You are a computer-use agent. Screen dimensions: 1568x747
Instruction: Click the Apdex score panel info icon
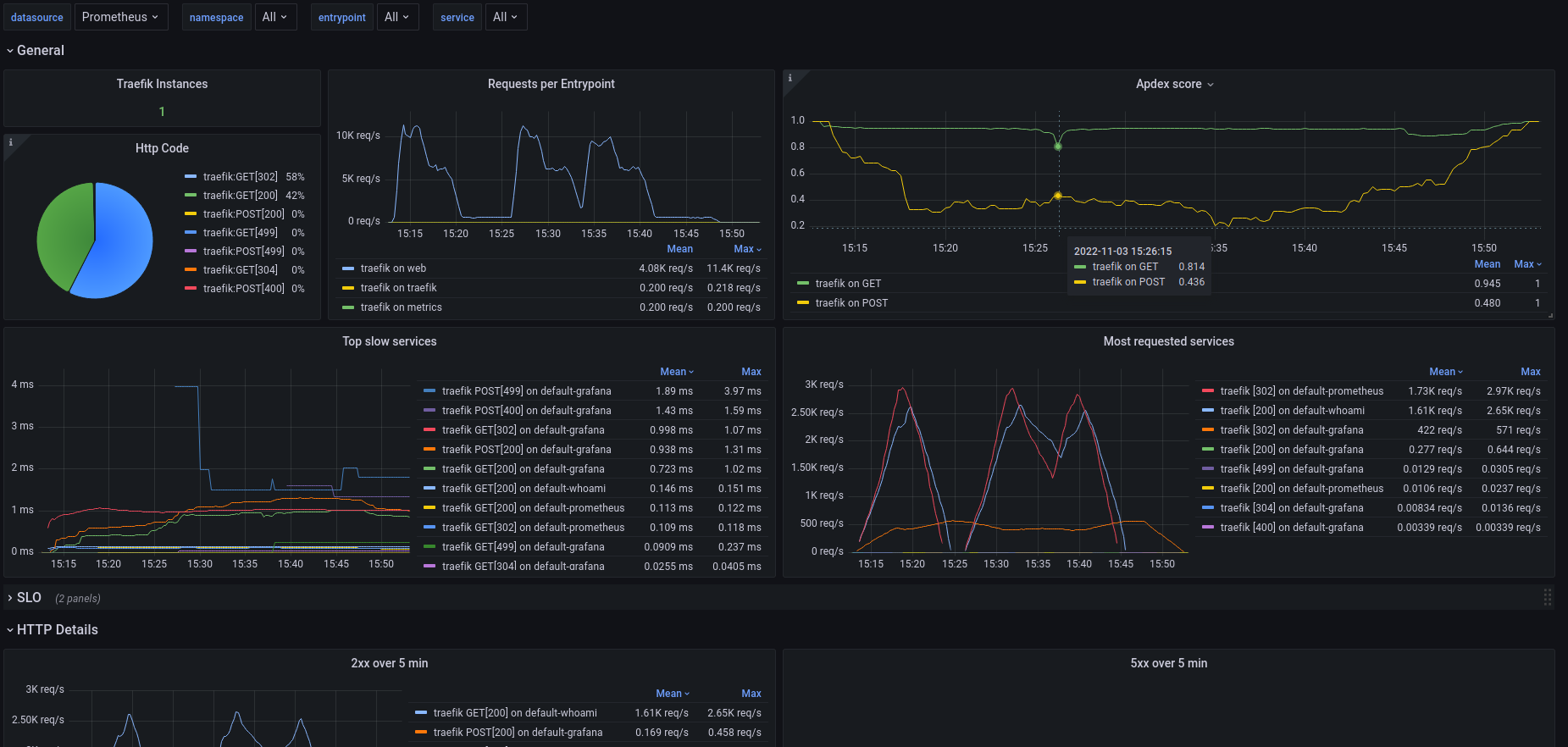click(790, 78)
